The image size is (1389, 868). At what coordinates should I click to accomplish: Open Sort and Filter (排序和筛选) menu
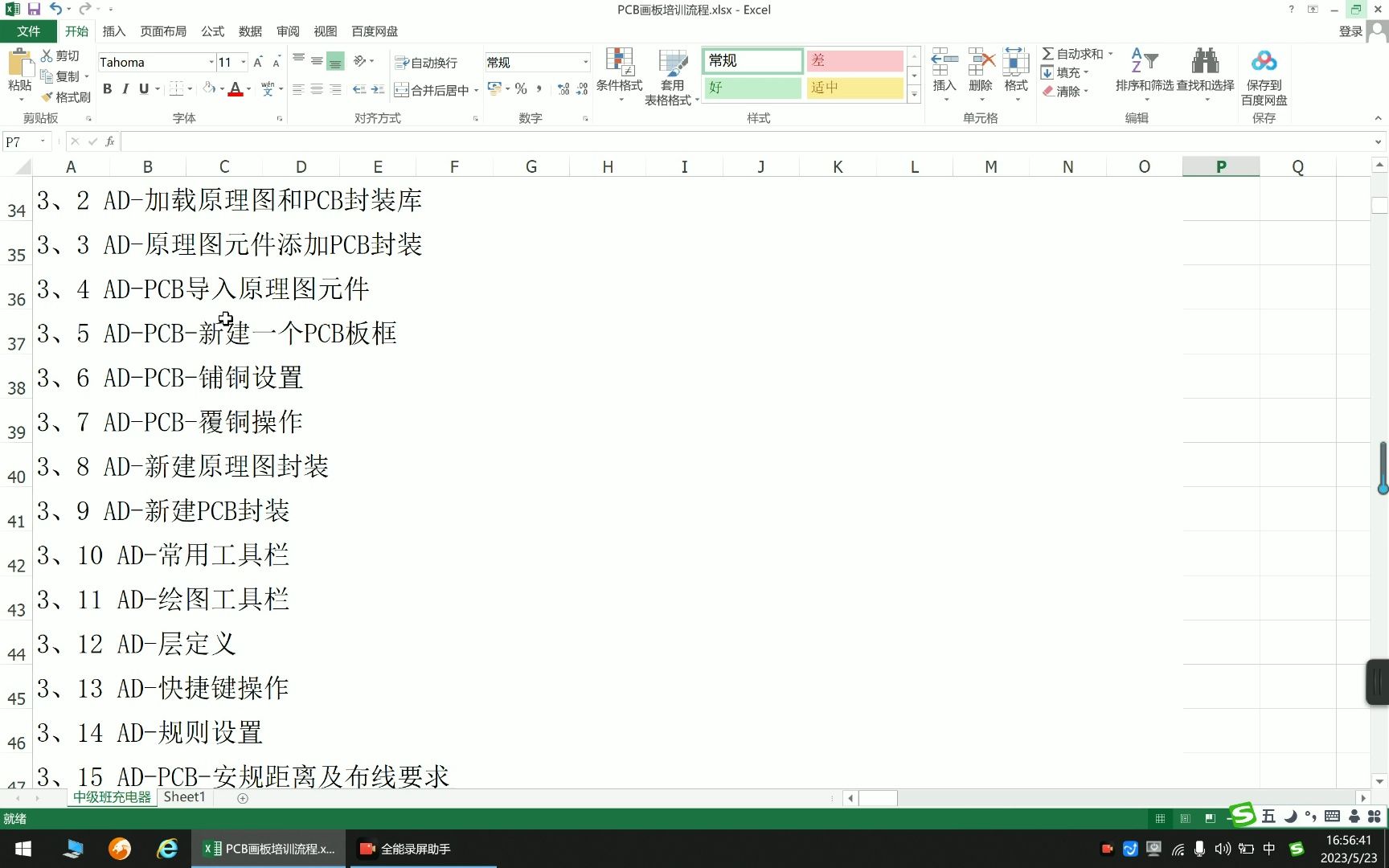[x=1145, y=75]
